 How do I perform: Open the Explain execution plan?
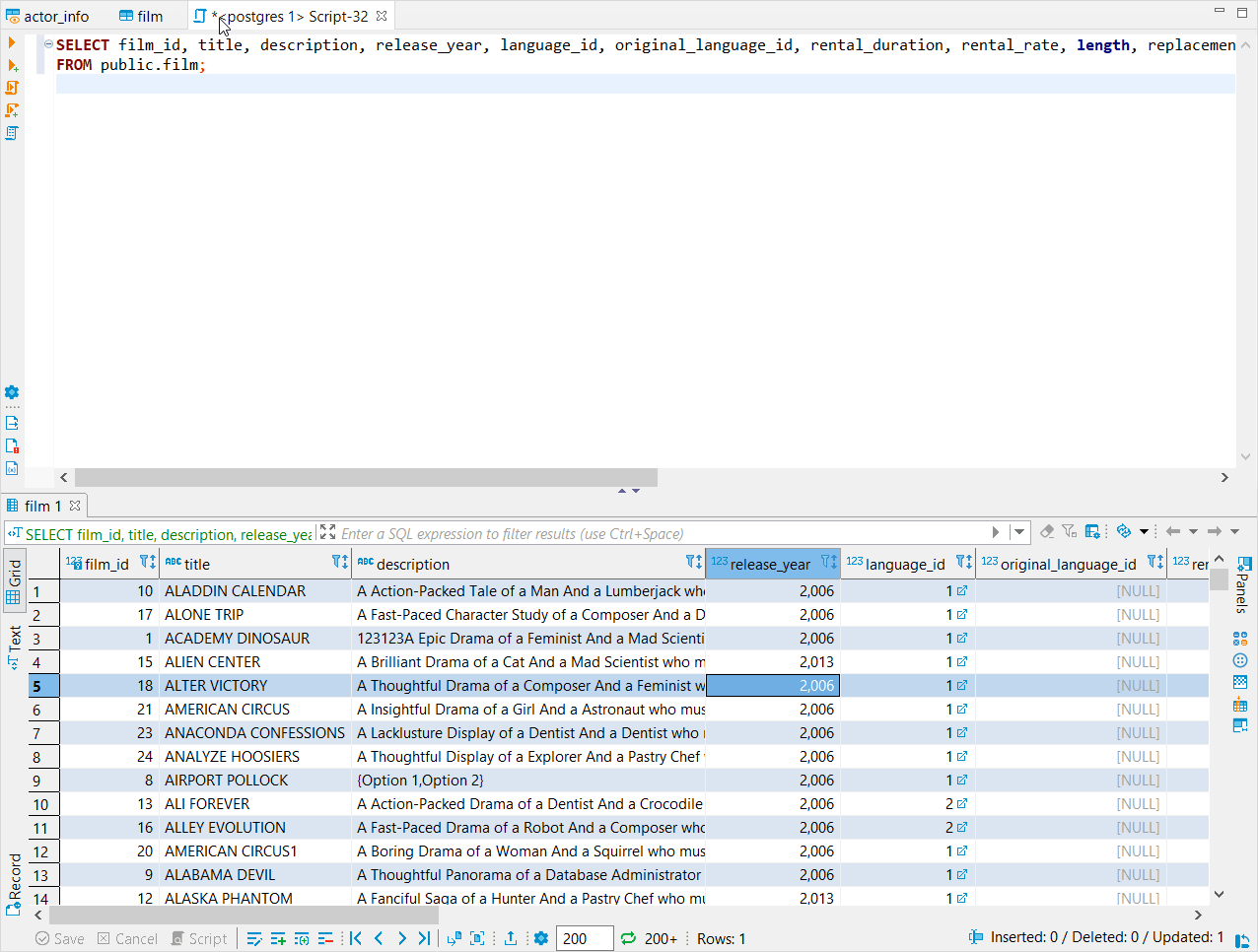[12, 133]
